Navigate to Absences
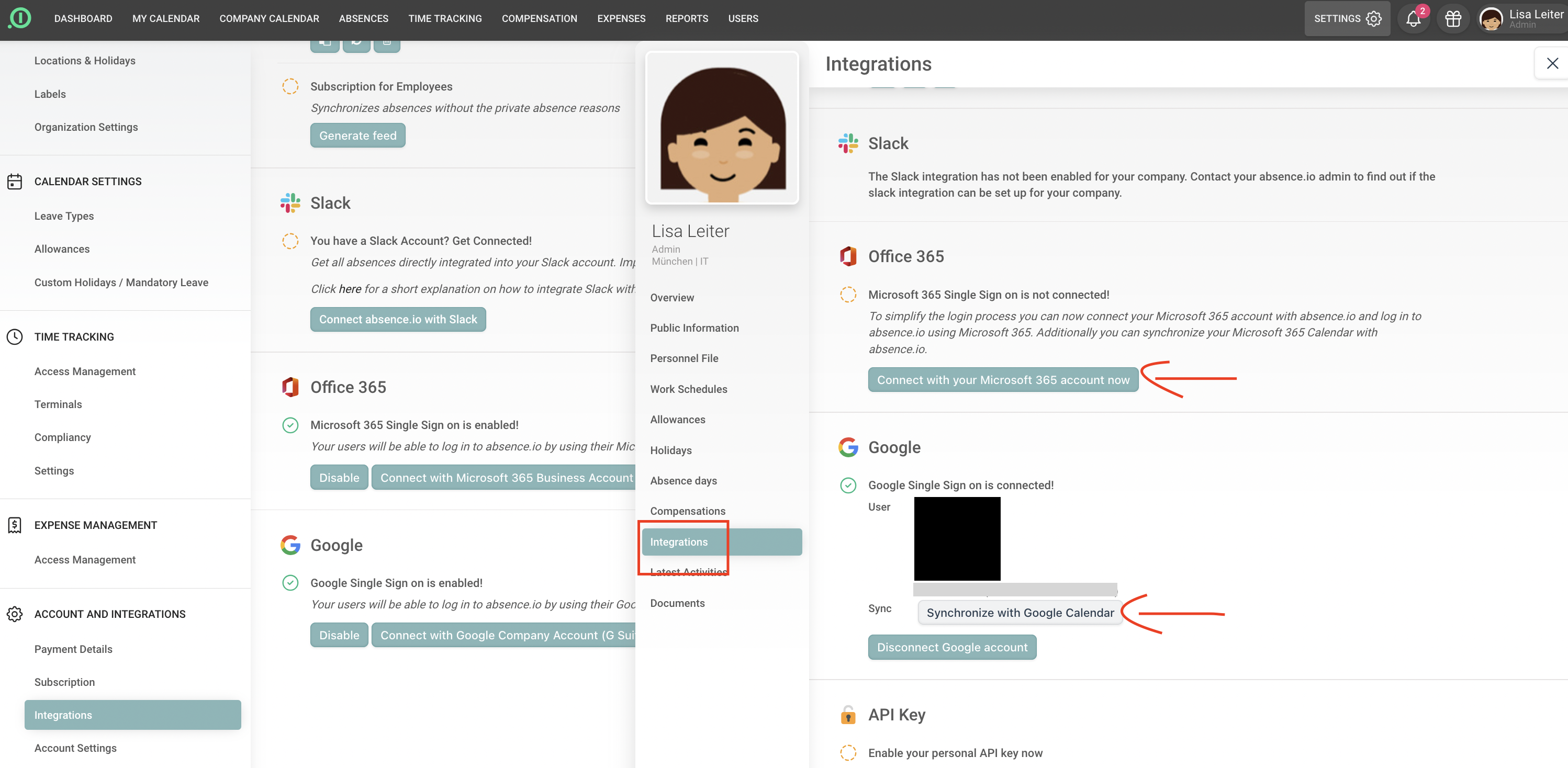Screen dimensions: 1568x768 363,19
